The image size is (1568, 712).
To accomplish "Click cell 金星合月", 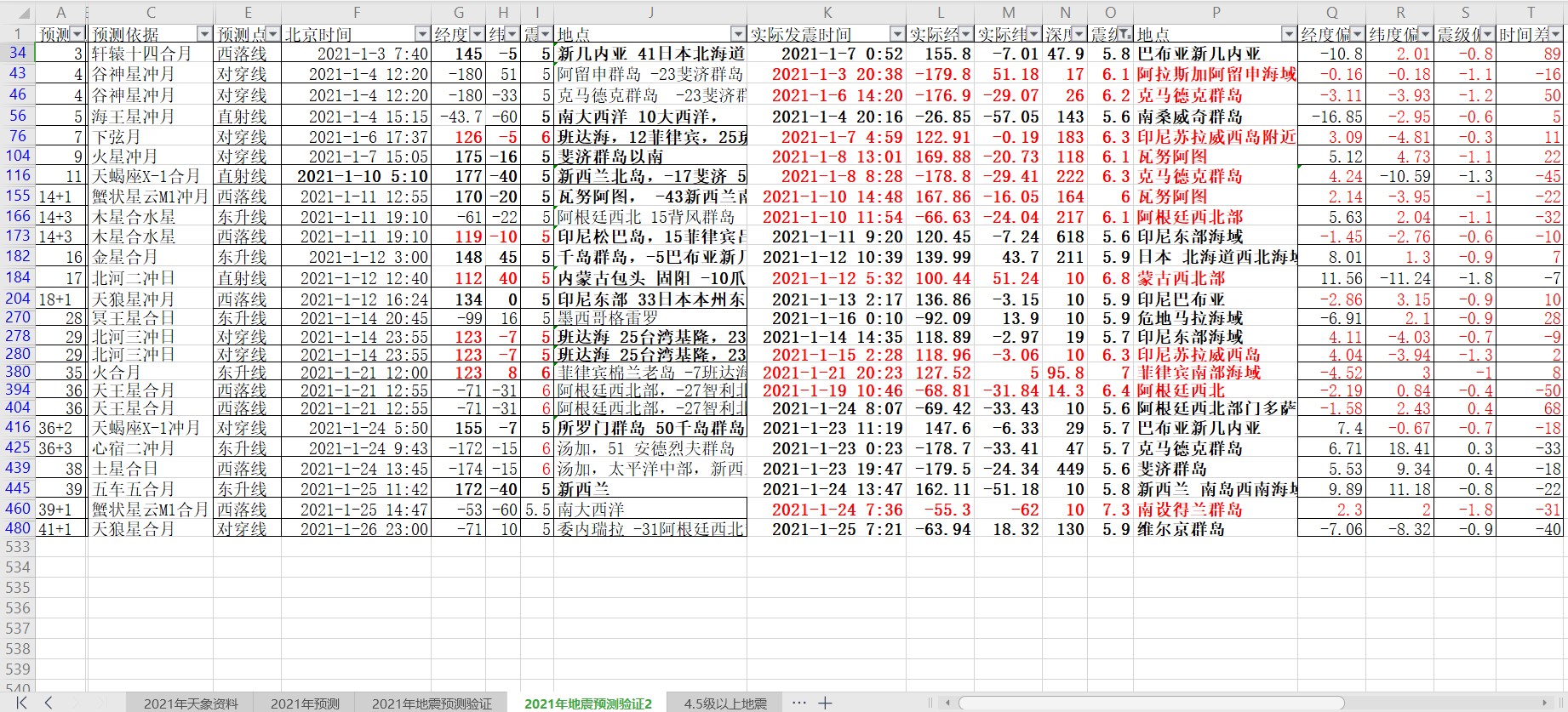I will click(151, 257).
